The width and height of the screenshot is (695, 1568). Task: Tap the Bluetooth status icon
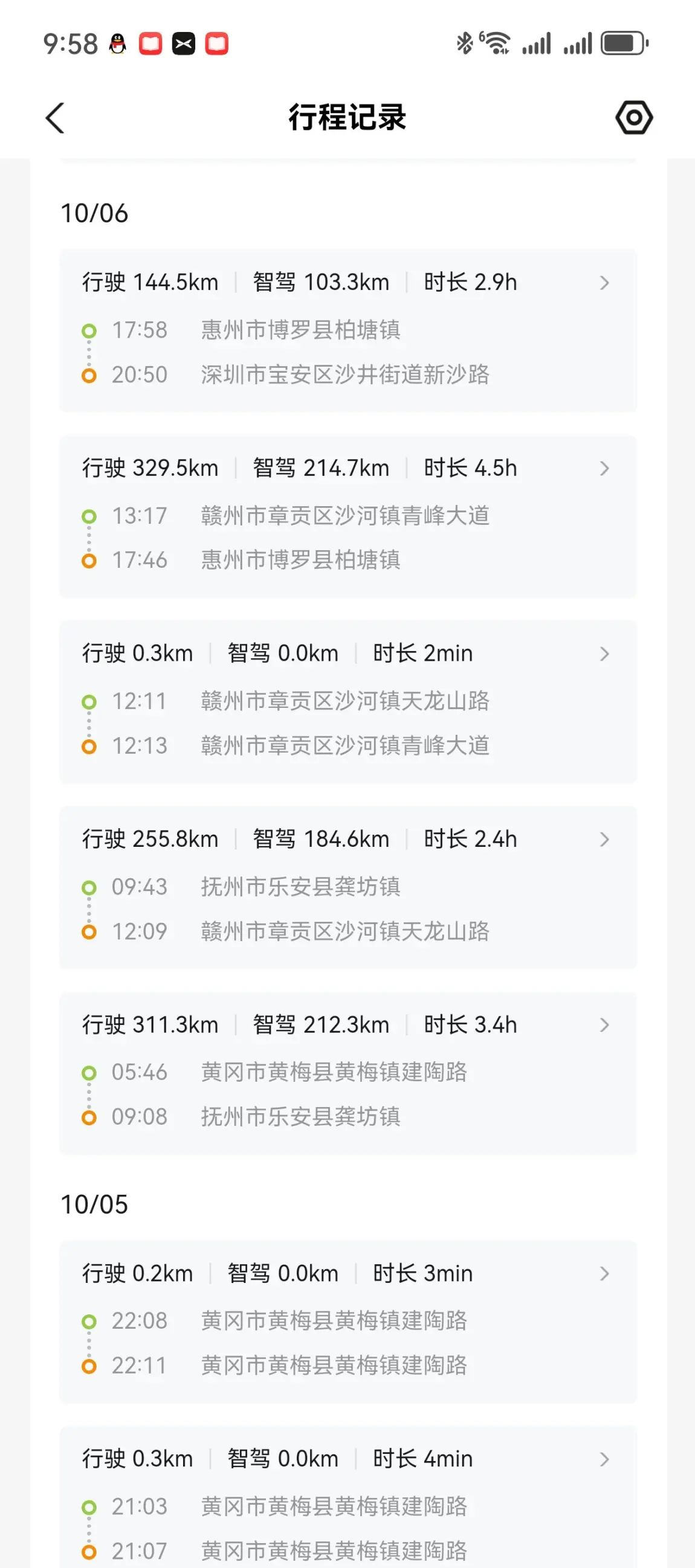pyautogui.click(x=465, y=43)
